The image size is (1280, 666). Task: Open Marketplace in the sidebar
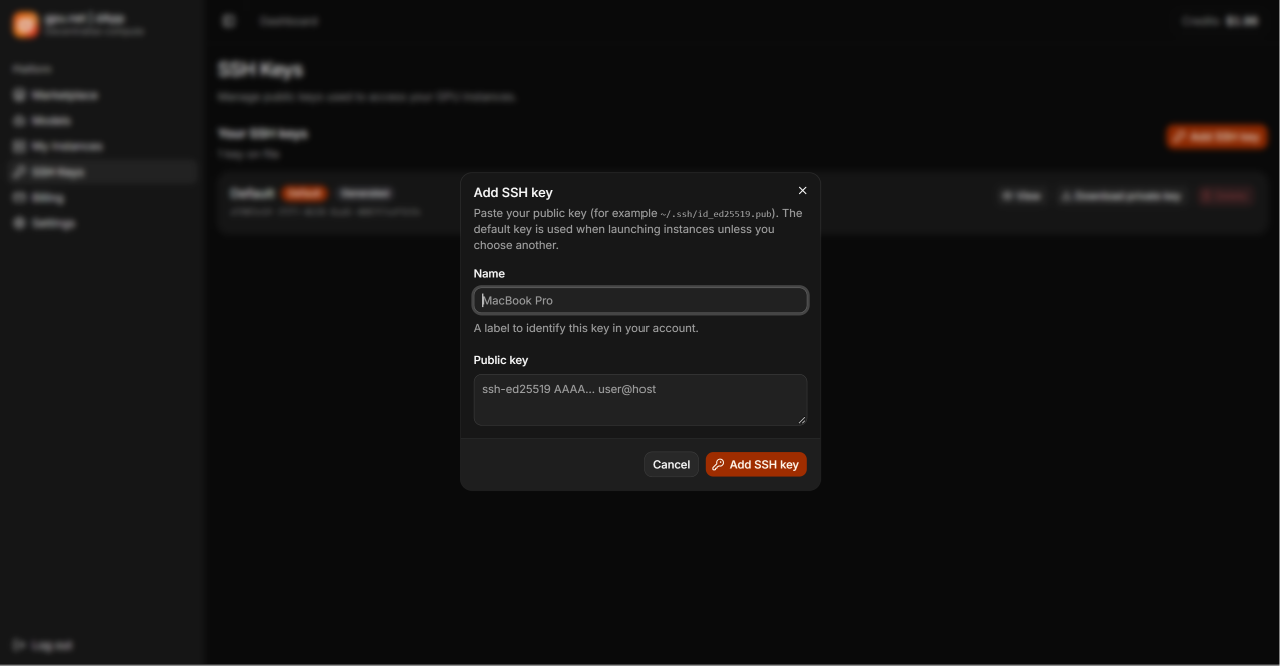[100, 95]
